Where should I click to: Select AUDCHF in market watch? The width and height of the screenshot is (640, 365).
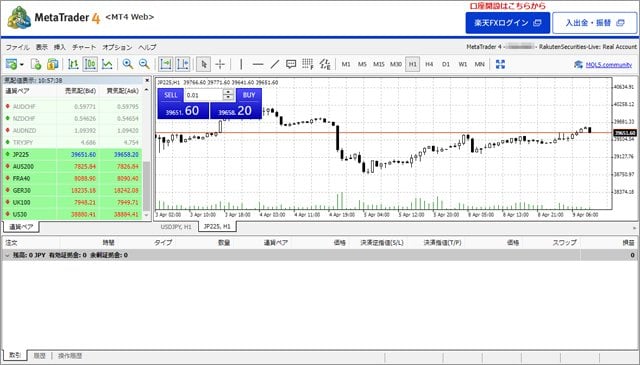pyautogui.click(x=72, y=107)
